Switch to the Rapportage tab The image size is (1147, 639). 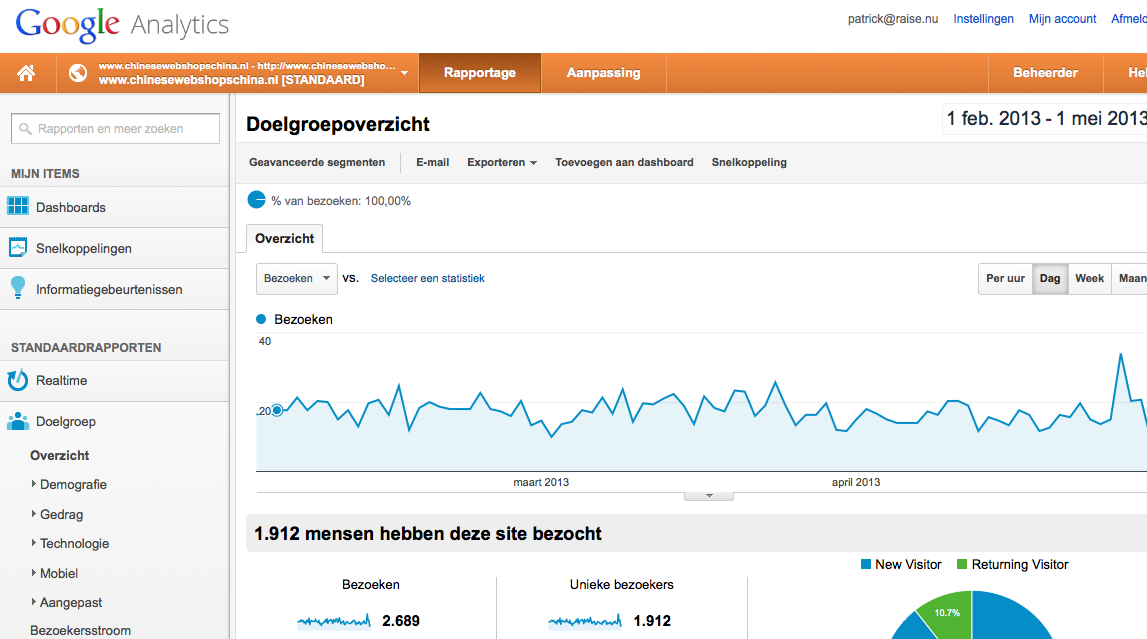pyautogui.click(x=480, y=73)
